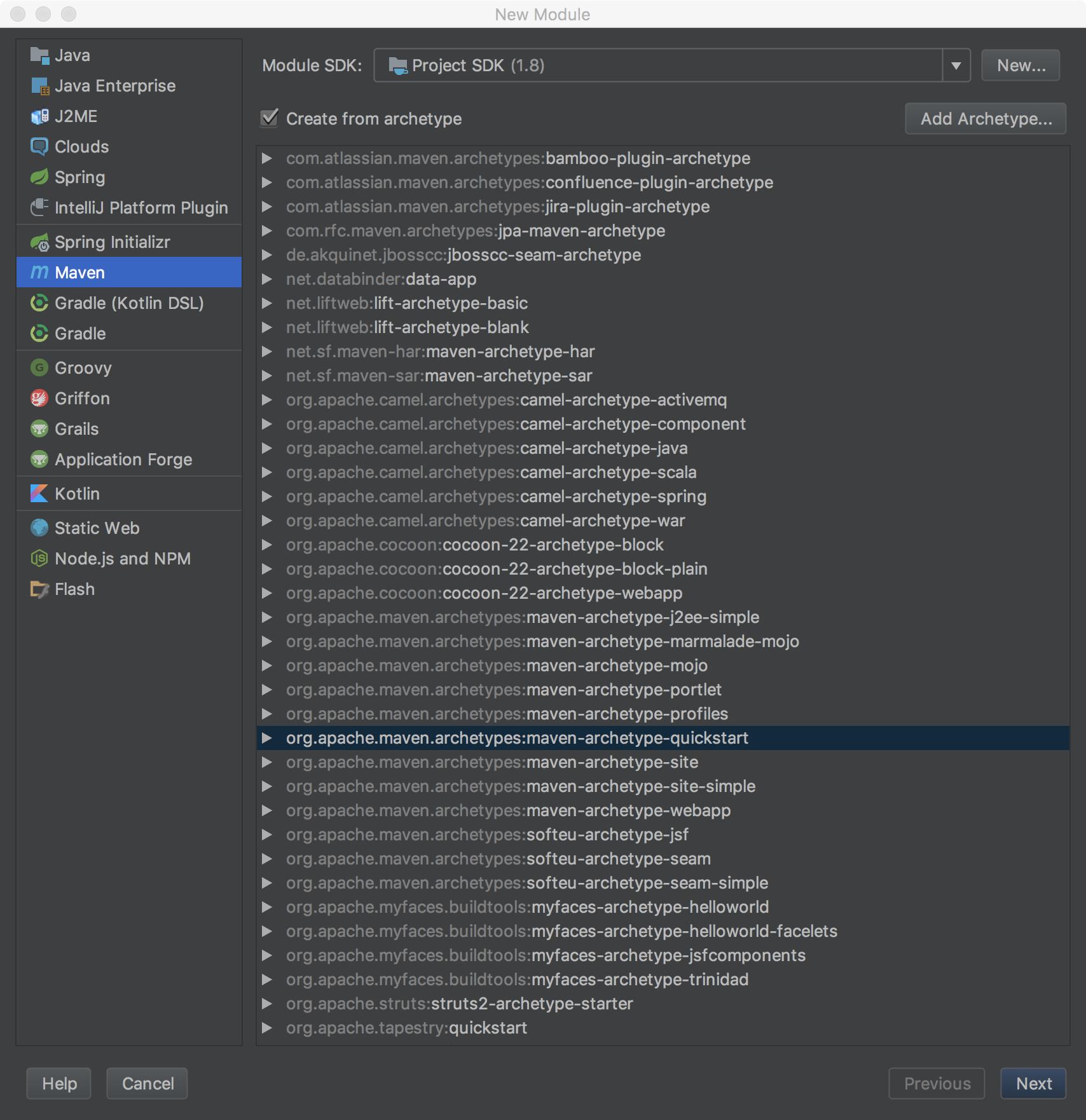Click the Groovy icon in module list
Viewport: 1086px width, 1120px height.
39,368
